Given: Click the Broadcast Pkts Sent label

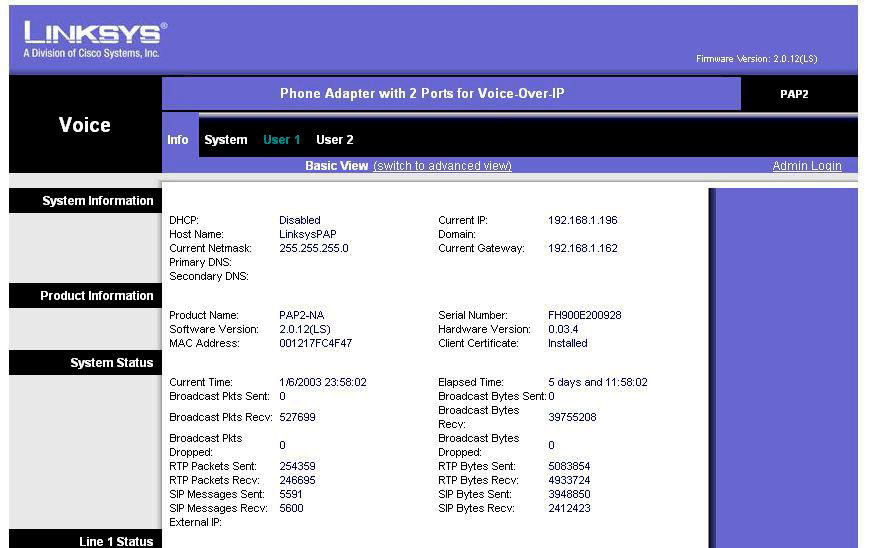Looking at the screenshot, I should [219, 396].
